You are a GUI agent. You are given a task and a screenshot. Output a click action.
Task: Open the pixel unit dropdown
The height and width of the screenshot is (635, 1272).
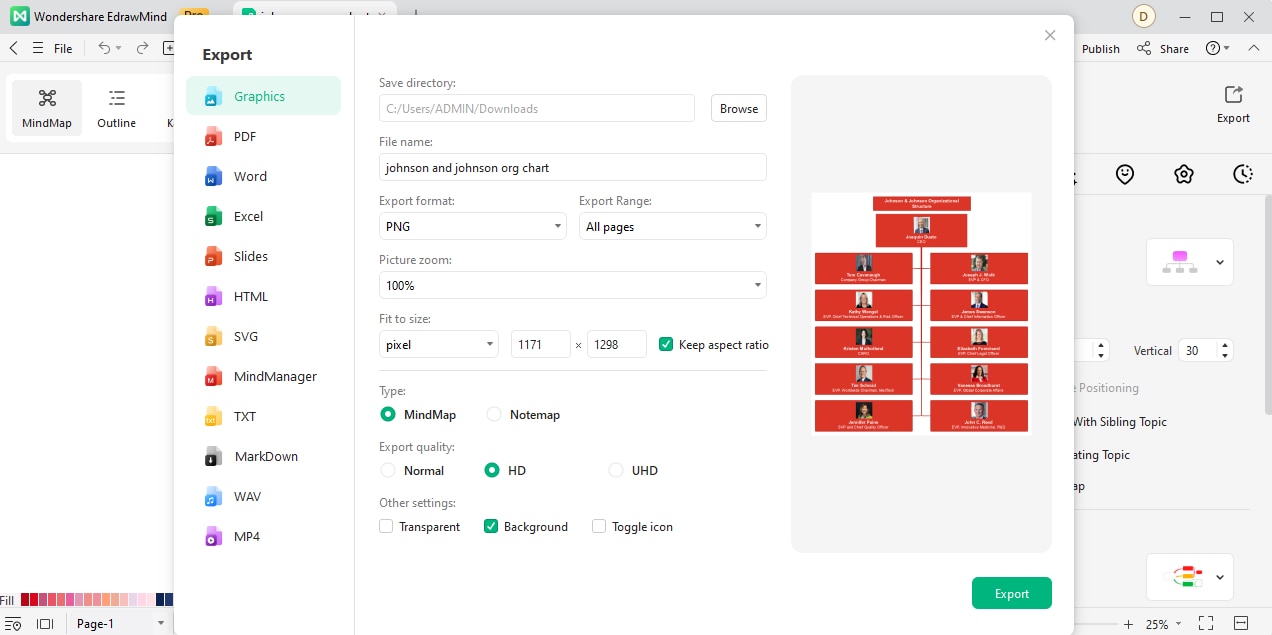[439, 344]
